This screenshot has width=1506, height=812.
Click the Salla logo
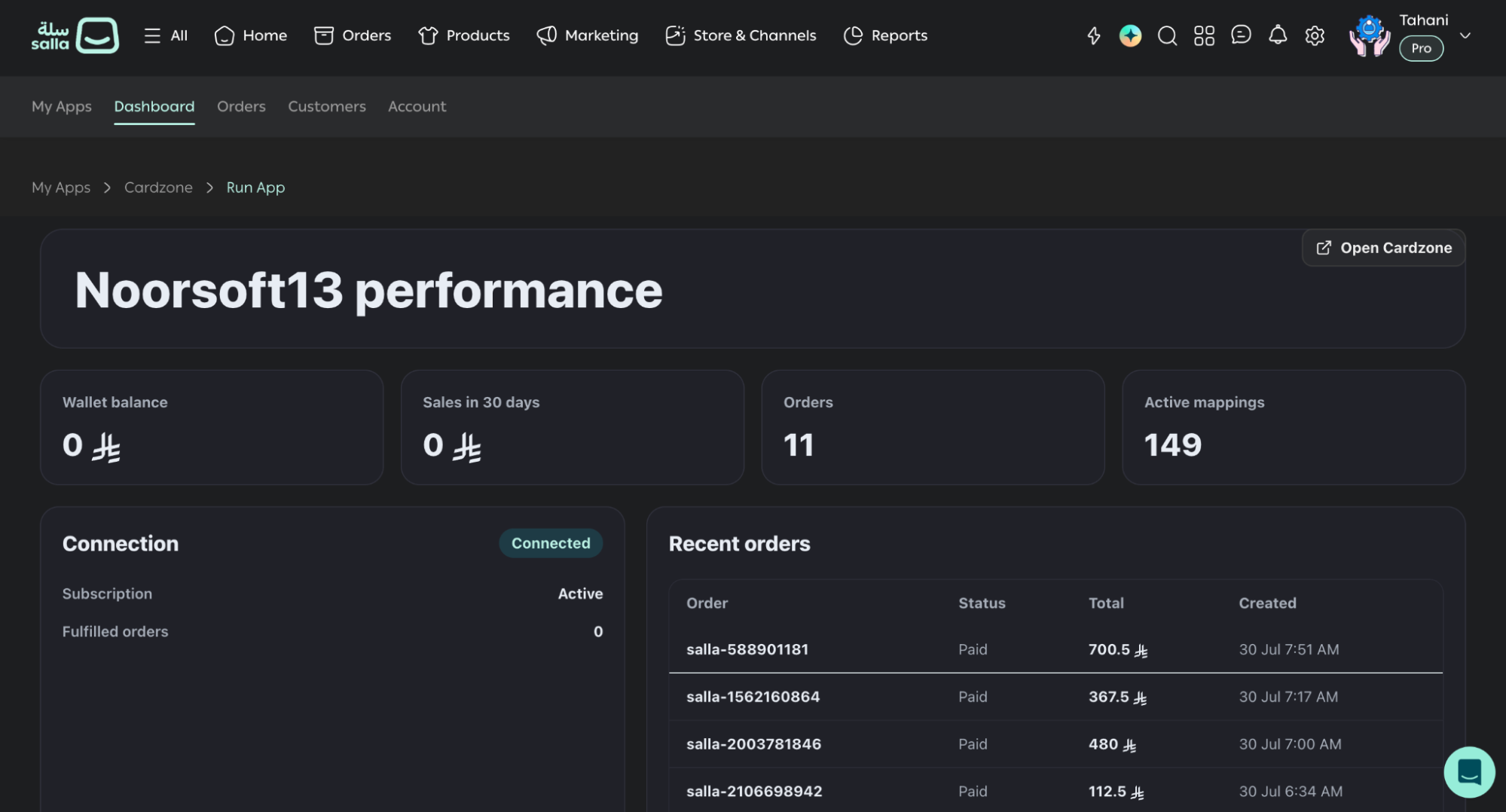click(x=75, y=35)
